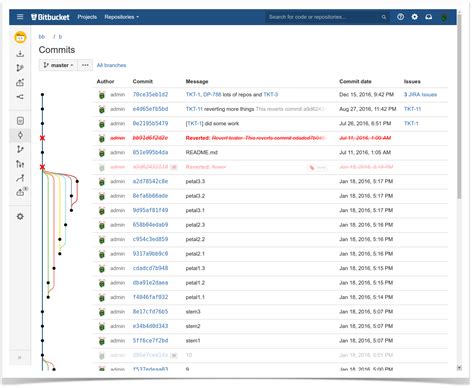Screen dimensions: 474x388
Task: Open administration gear in top bar
Action: (x=414, y=17)
